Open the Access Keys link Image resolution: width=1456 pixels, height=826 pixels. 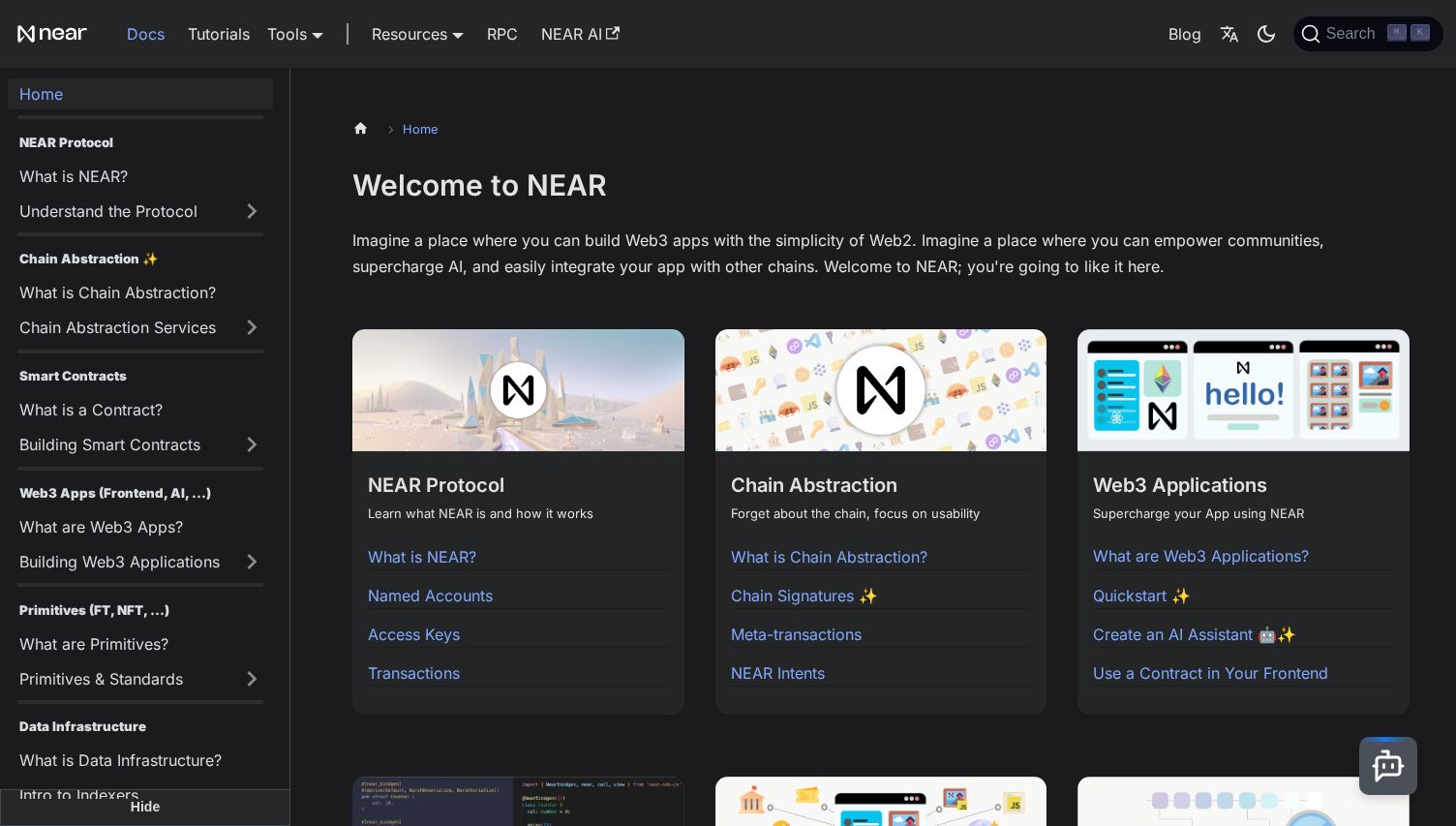(413, 634)
